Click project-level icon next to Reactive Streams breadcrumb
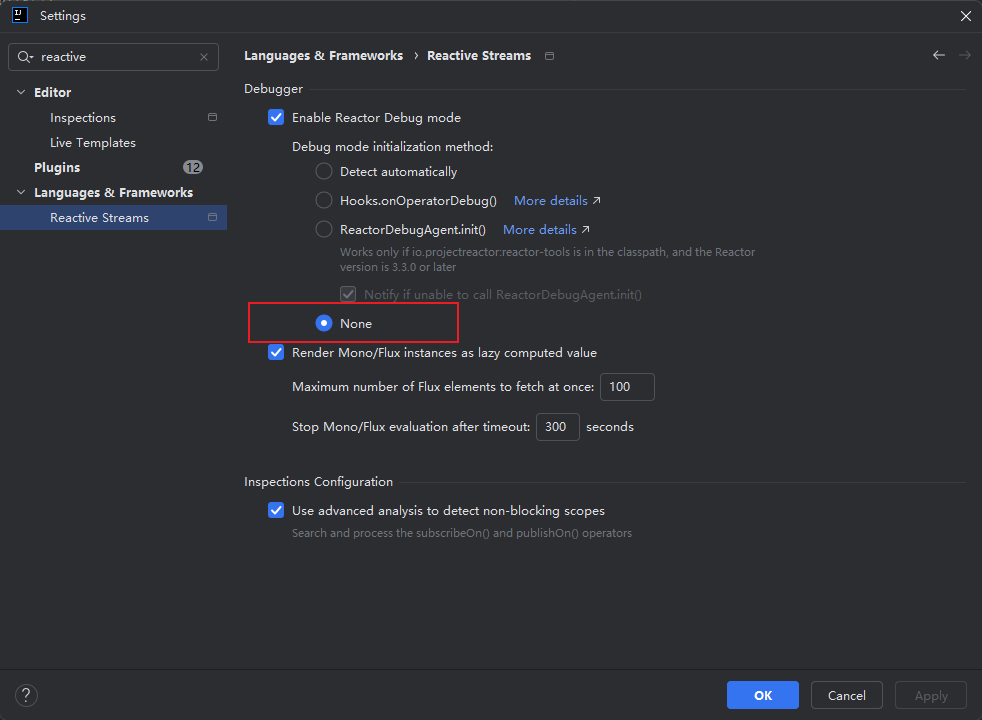This screenshot has height=720, width=982. click(549, 56)
